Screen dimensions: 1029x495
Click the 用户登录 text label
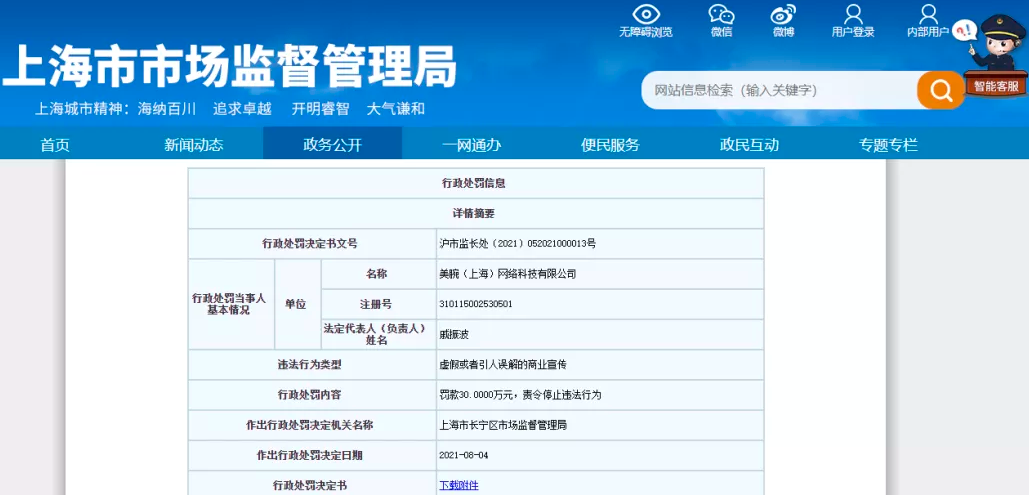click(853, 32)
